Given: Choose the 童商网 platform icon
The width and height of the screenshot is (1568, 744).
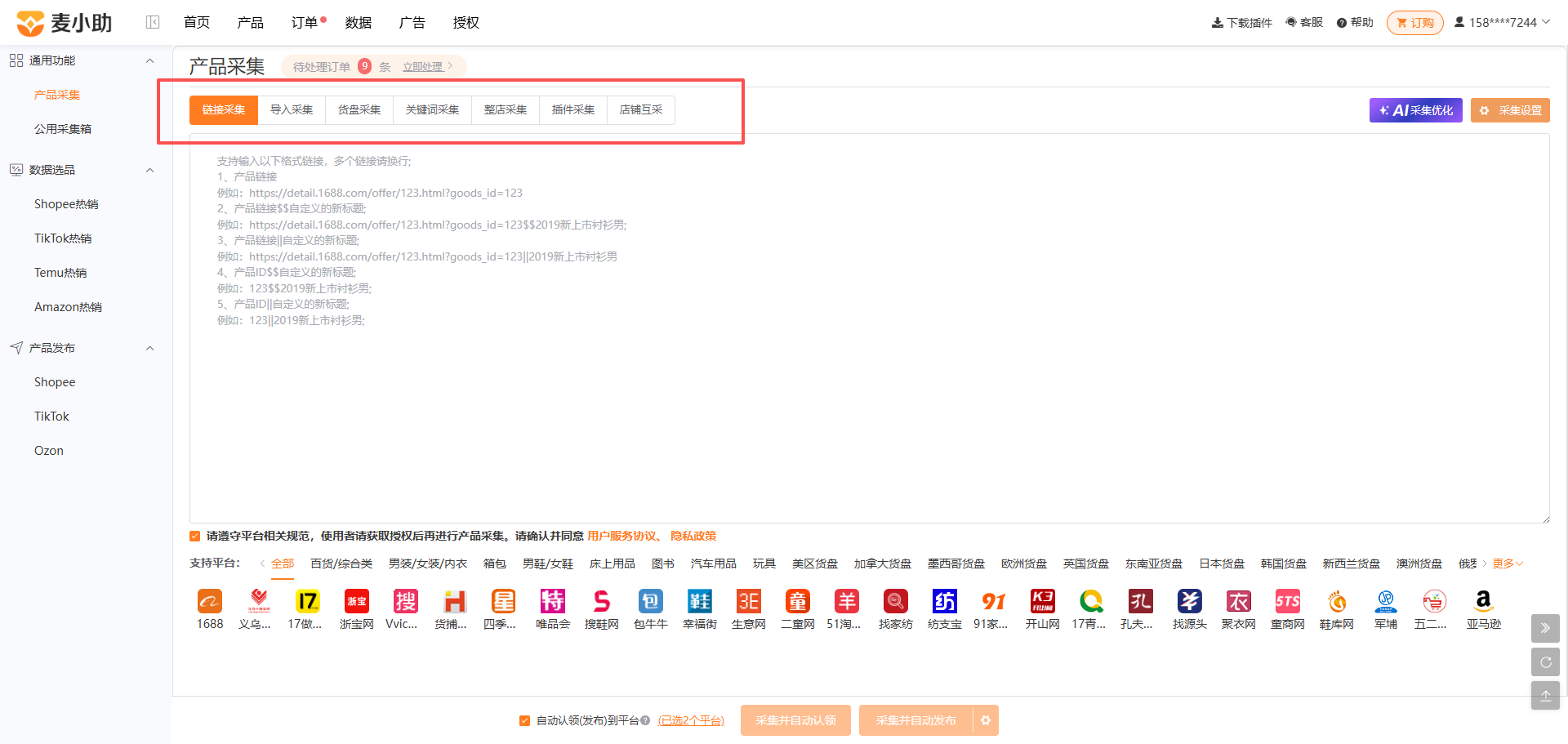Looking at the screenshot, I should pyautogui.click(x=1288, y=602).
